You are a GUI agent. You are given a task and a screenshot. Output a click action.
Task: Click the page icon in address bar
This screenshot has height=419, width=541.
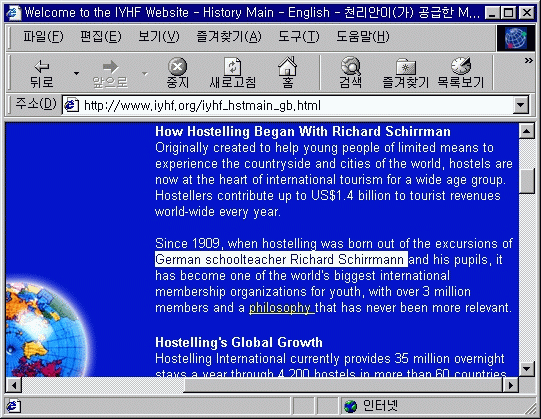point(71,105)
